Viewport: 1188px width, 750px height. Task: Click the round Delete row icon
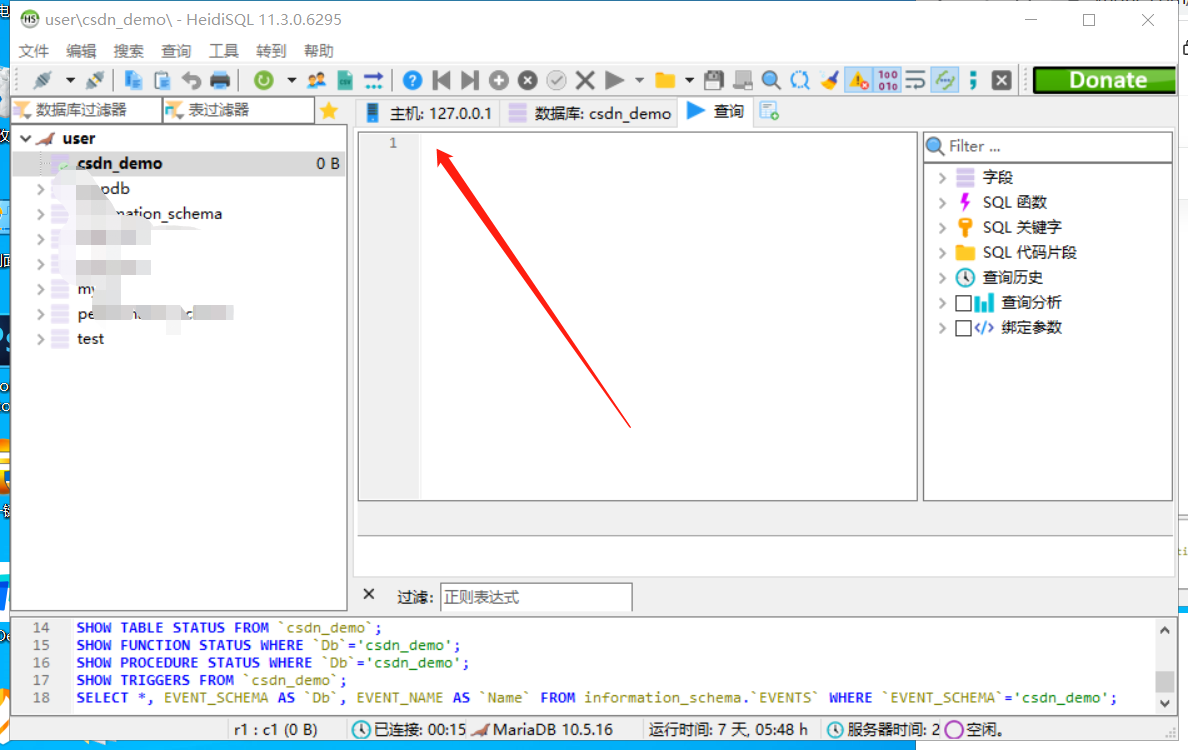click(527, 80)
